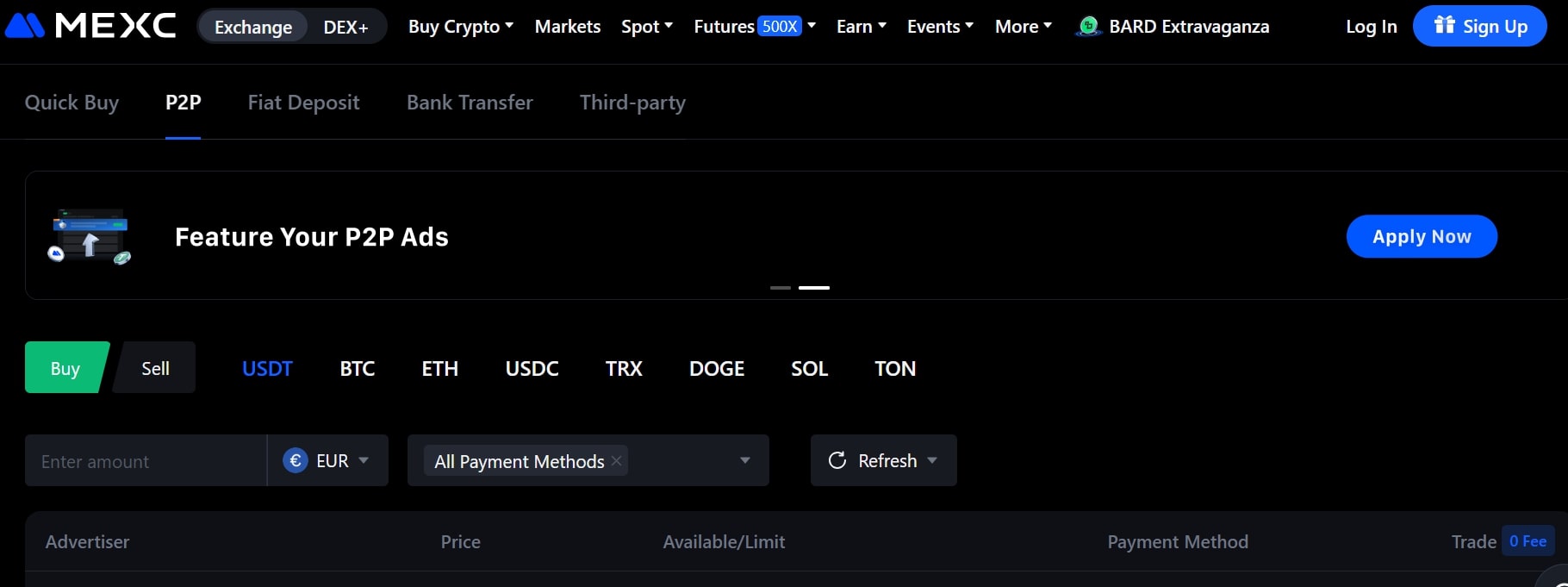Click the Feature Your P2P Ads heading
This screenshot has width=1568, height=587.
click(312, 237)
